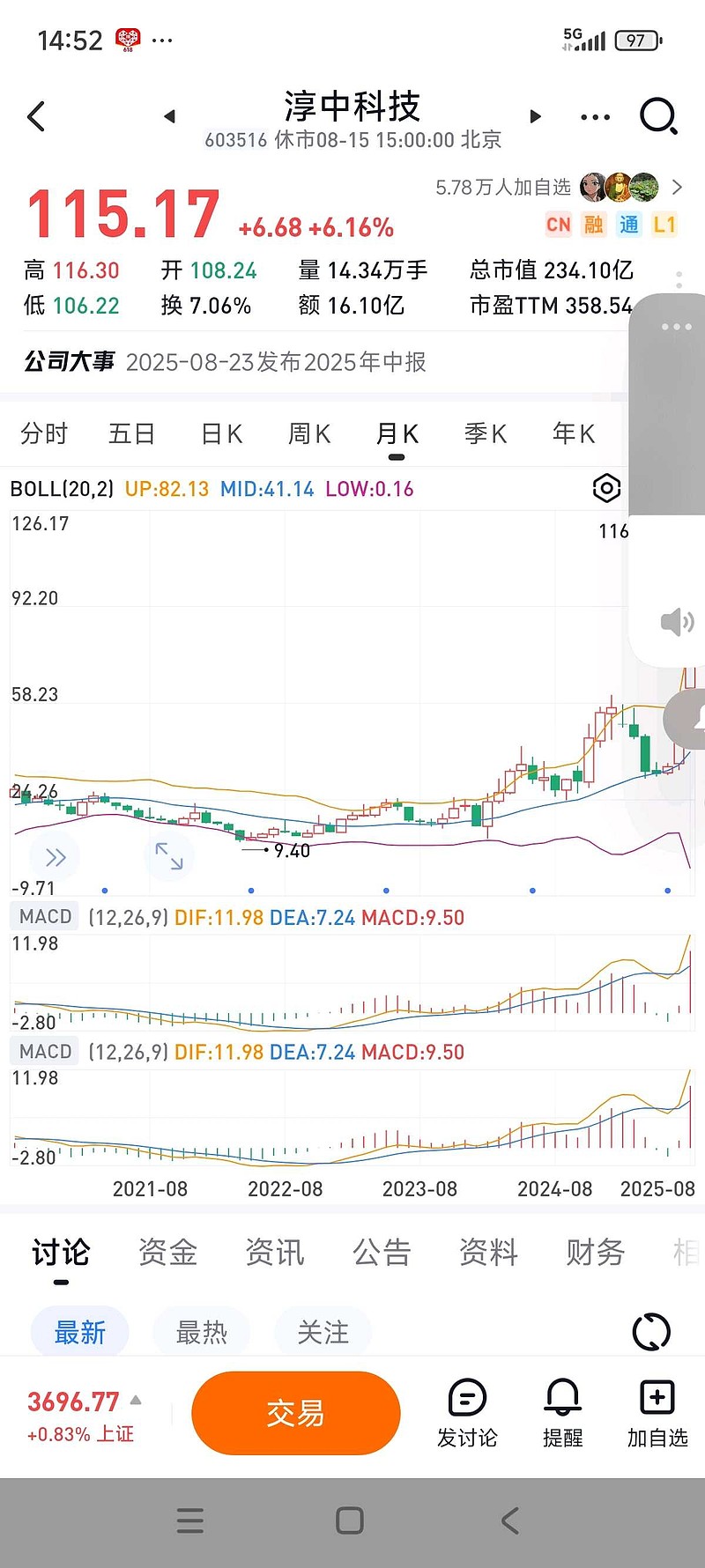
Task: Tap the speaker sound icon
Action: click(x=677, y=622)
